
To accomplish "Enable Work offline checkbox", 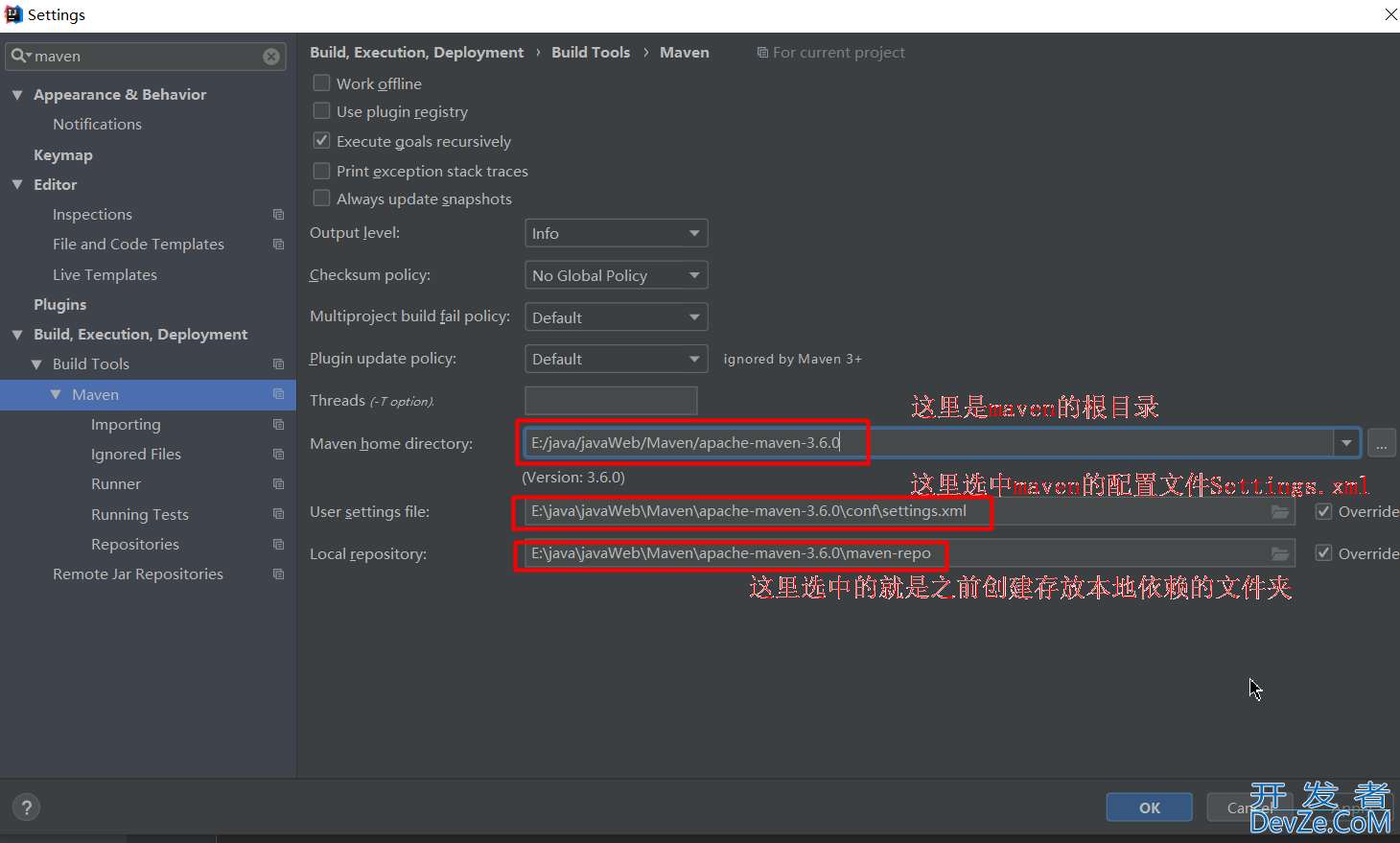I will point(322,83).
